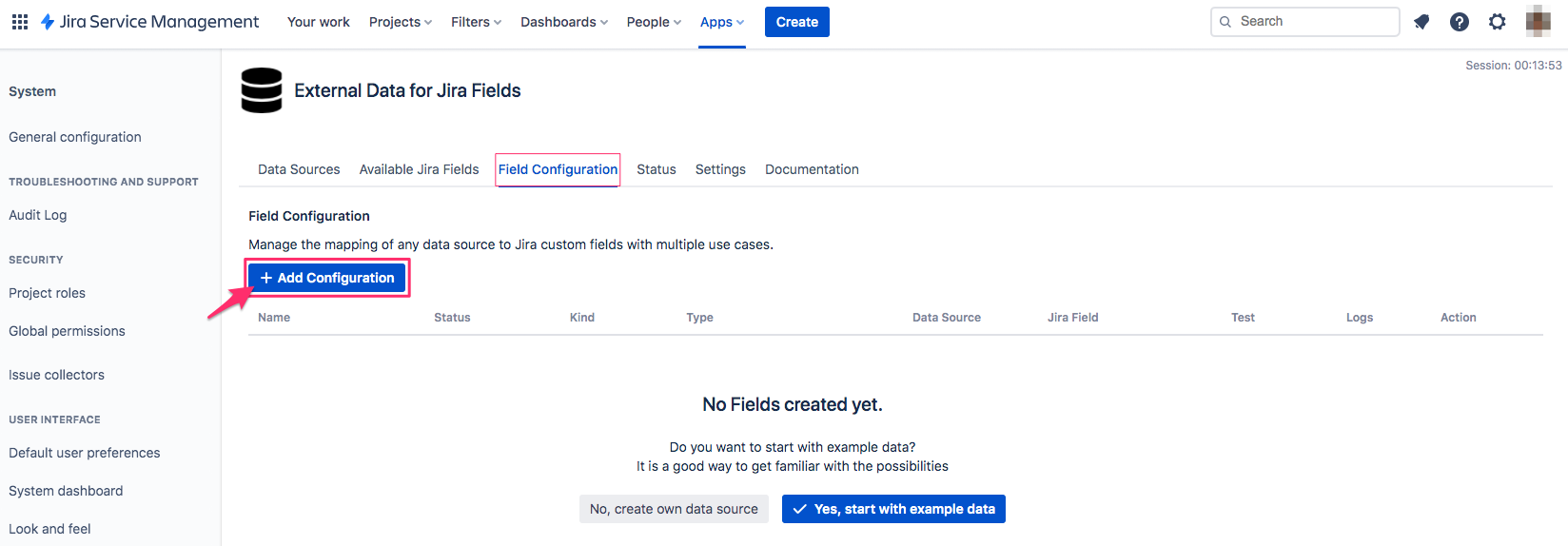Switch to the Status tab
1568x546 pixels.
(657, 169)
